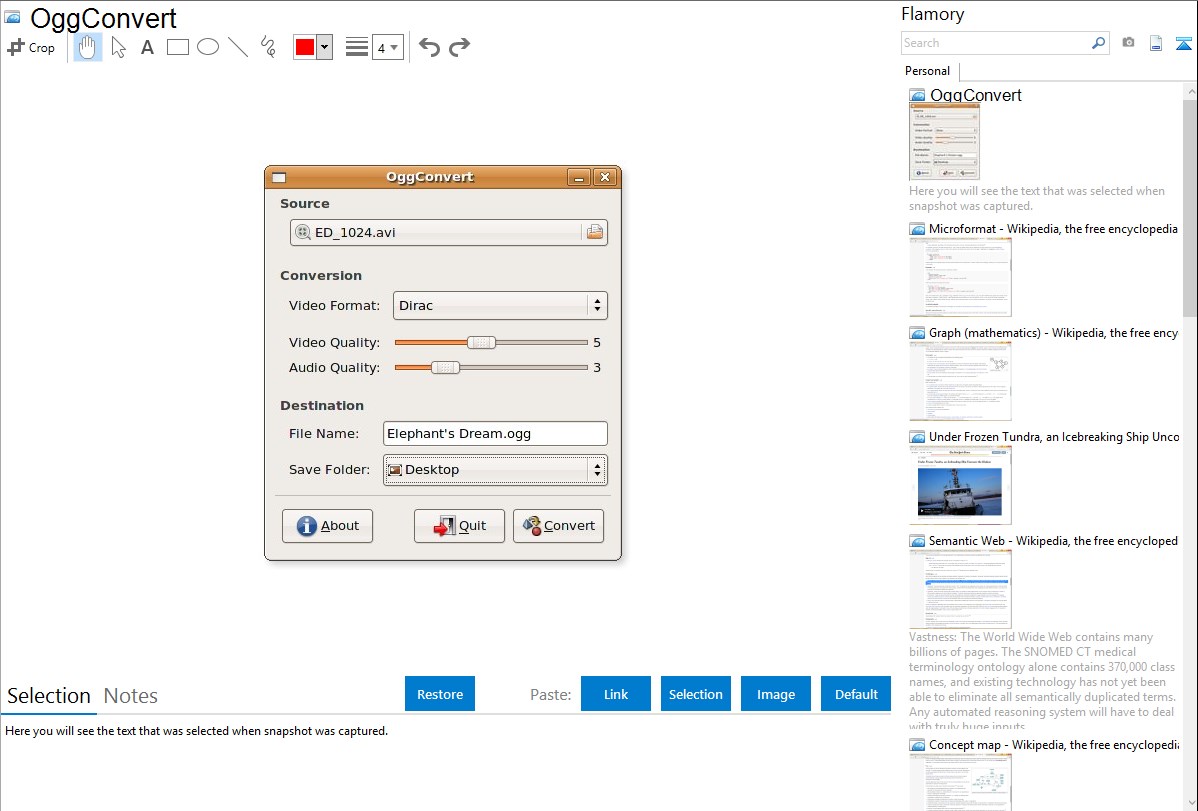Image resolution: width=1198 pixels, height=811 pixels.
Task: Click the folder browse icon in Source
Action: [x=594, y=232]
